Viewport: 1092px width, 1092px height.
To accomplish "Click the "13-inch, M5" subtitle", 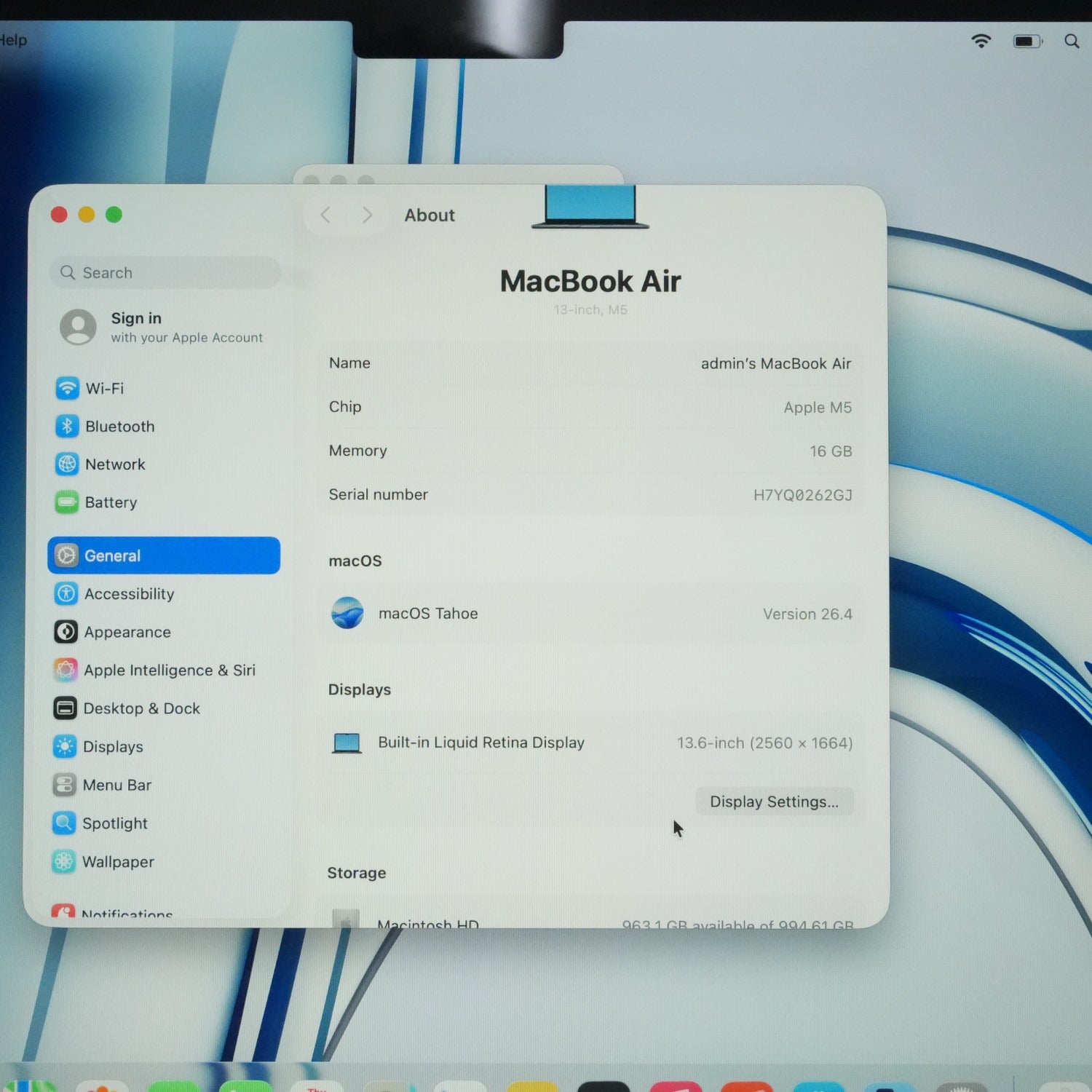I will click(590, 309).
